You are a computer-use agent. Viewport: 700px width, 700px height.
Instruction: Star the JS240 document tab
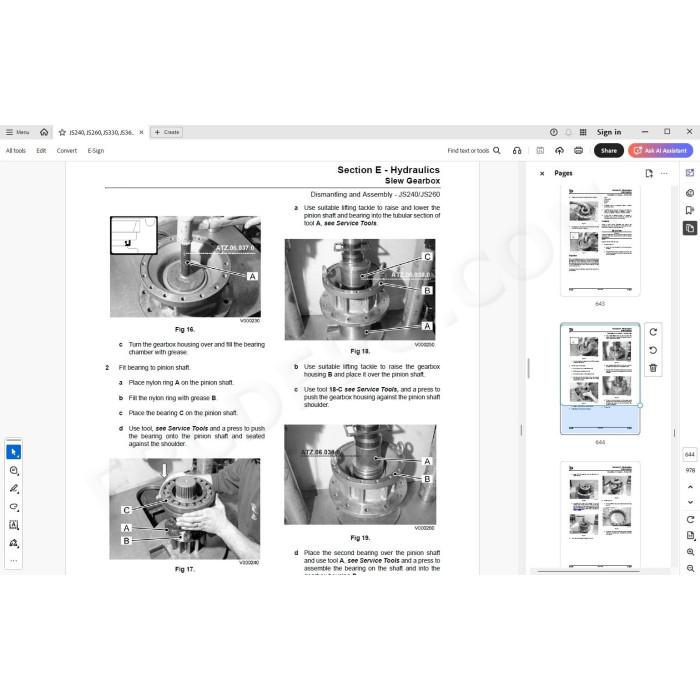point(62,133)
